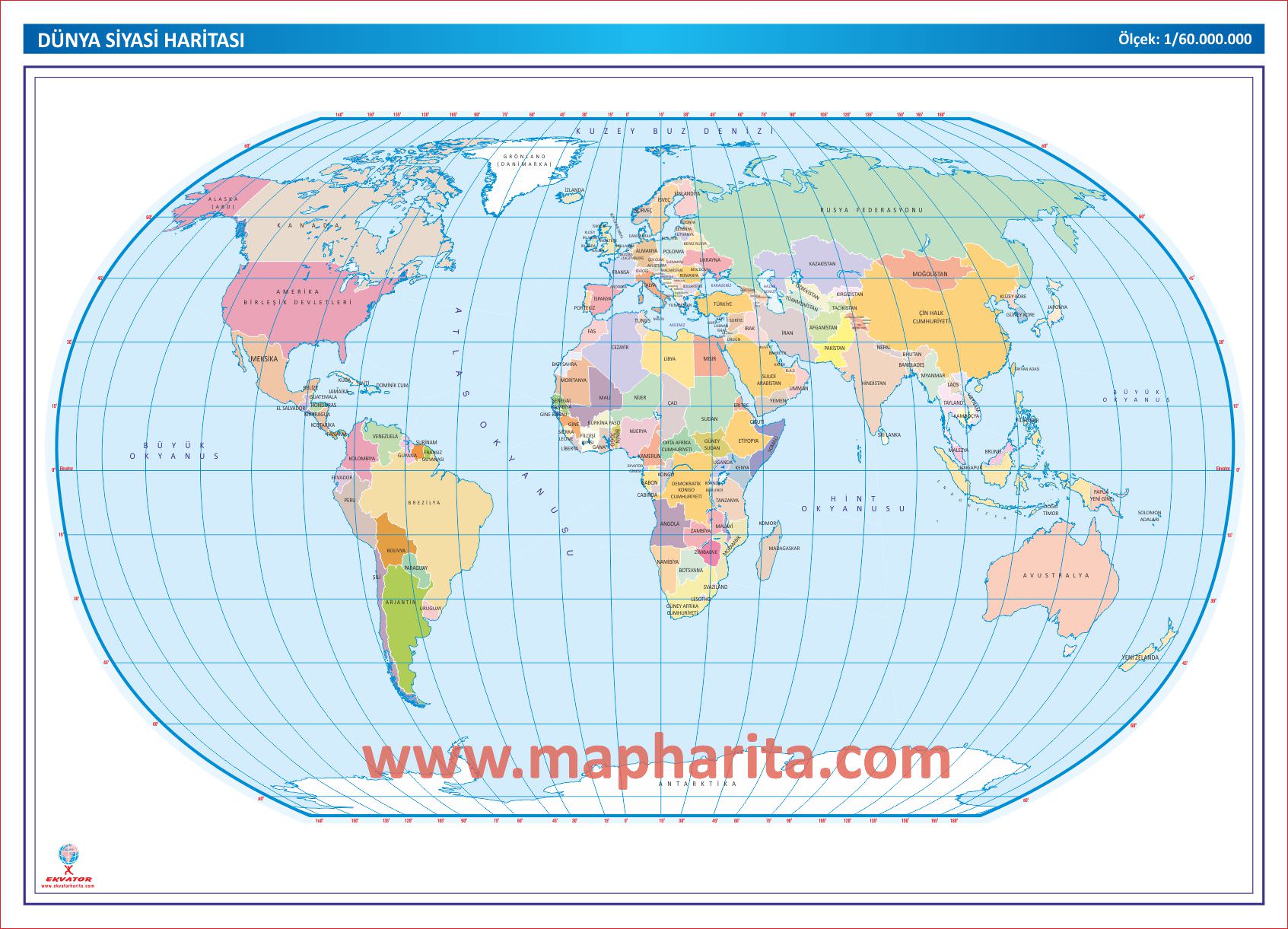1288x929 pixels.
Task: Select the CEZAYİR label
Action: pos(619,347)
